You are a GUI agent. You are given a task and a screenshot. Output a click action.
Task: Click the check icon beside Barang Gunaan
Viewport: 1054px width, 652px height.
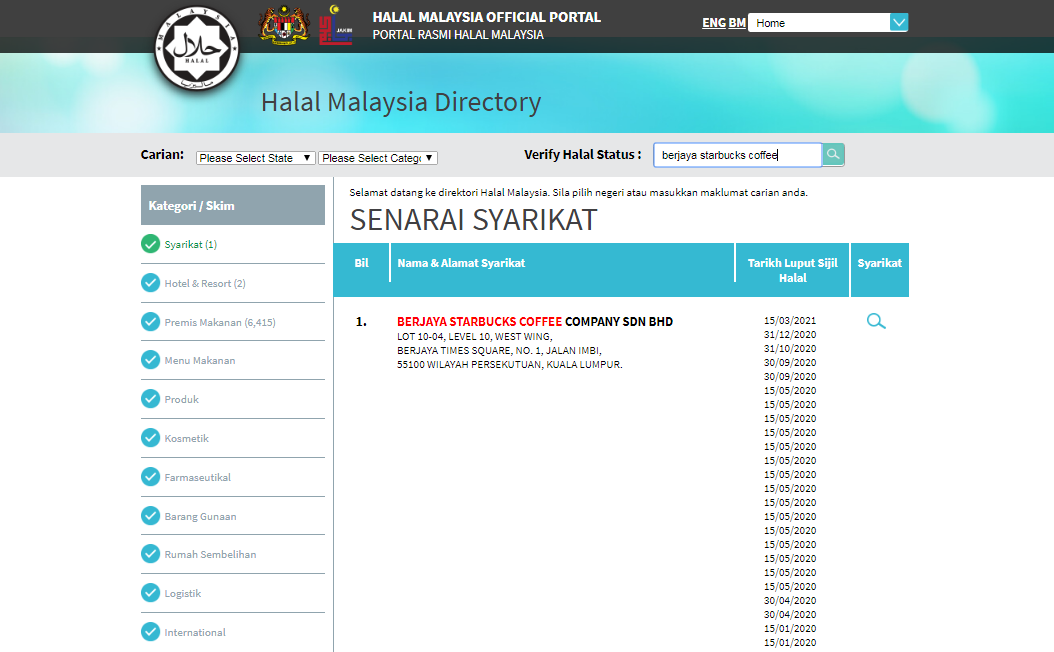point(151,516)
